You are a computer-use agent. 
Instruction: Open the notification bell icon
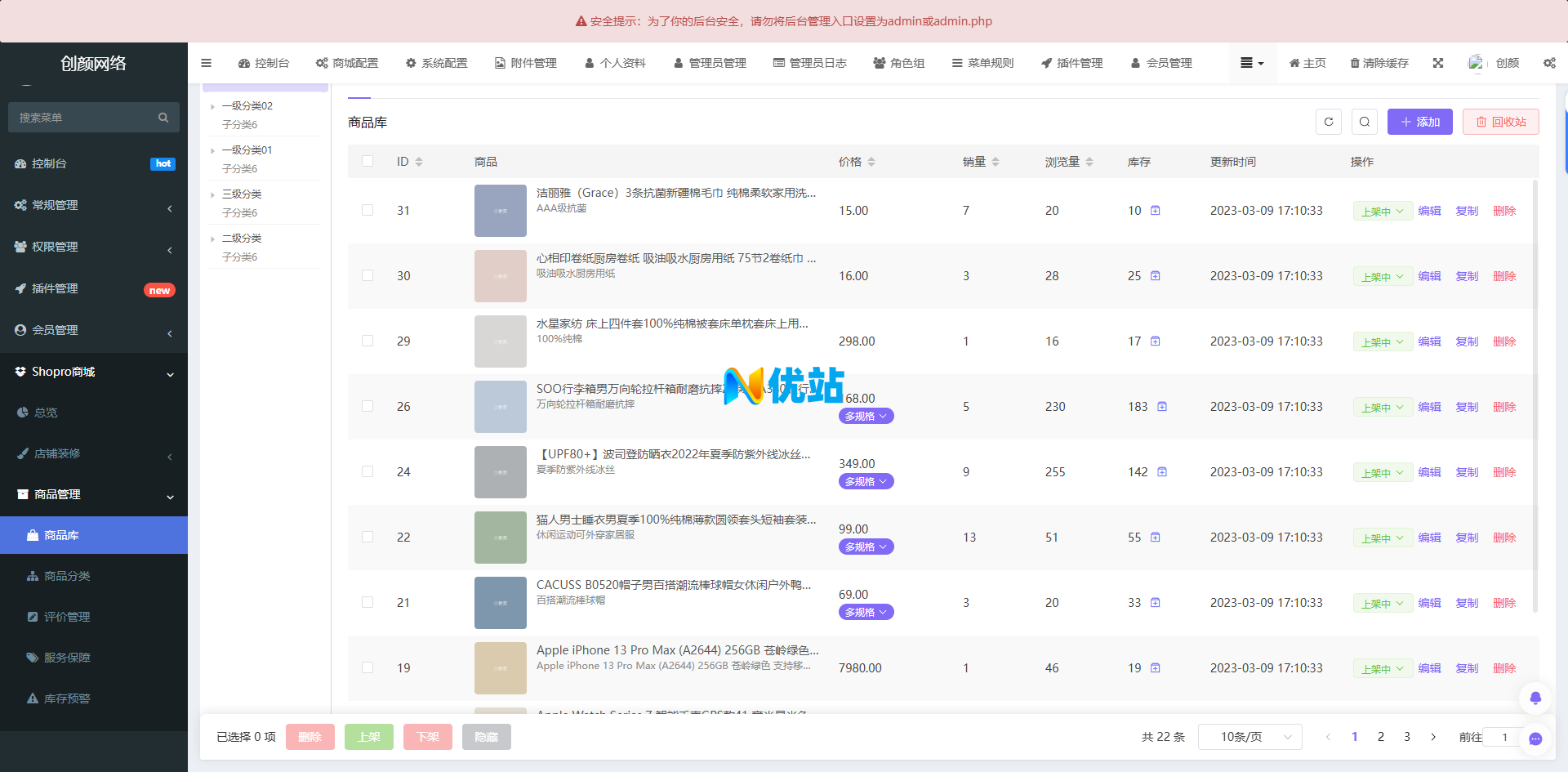(x=1535, y=698)
